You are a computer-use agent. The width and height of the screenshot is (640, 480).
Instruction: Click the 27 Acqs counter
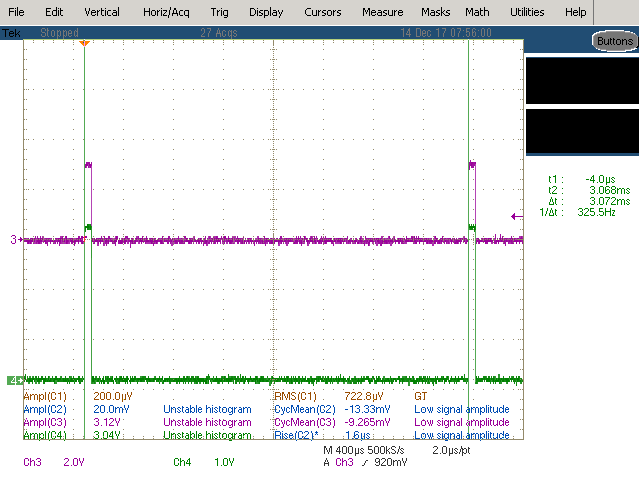[x=219, y=33]
